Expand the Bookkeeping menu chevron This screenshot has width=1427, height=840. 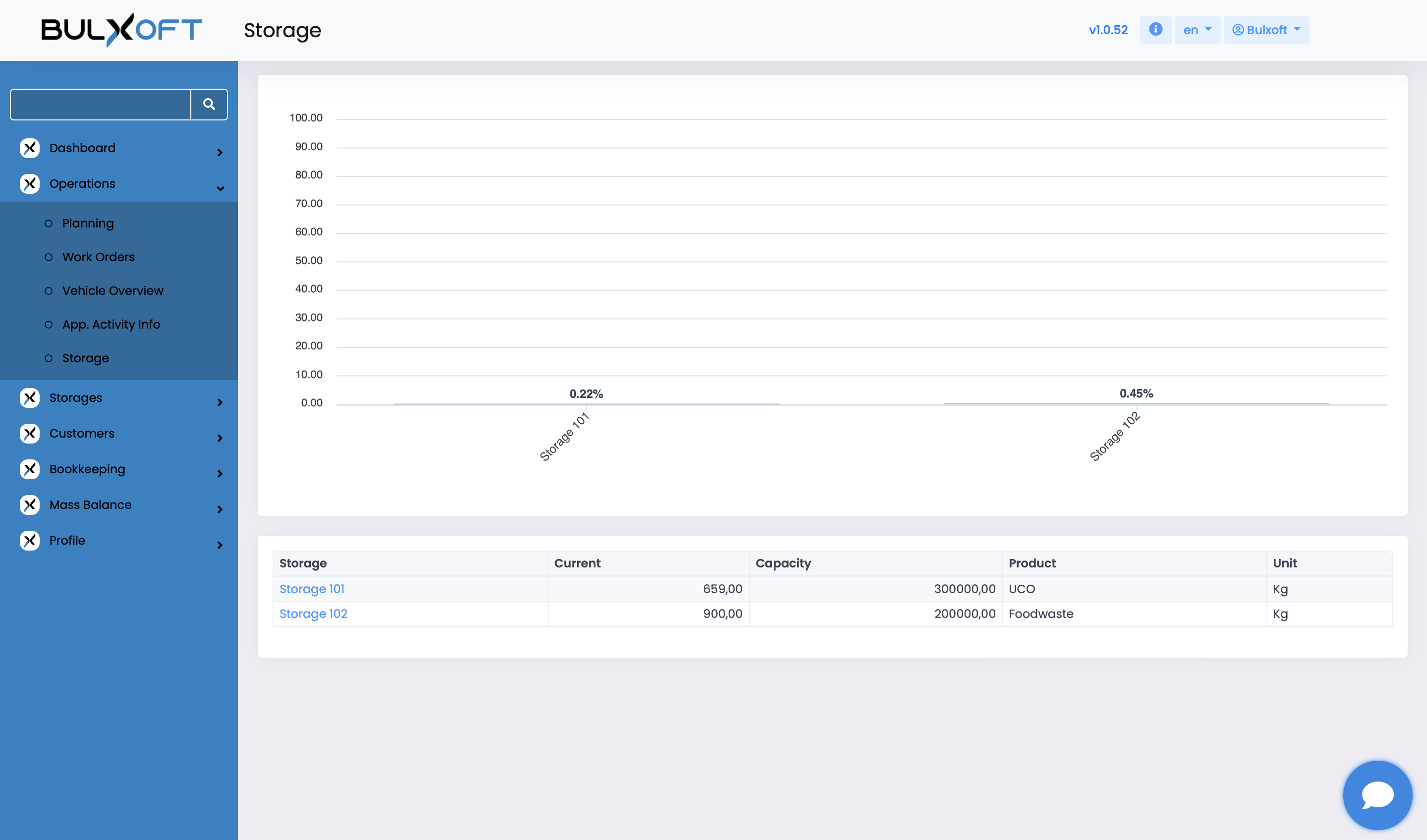coord(220,474)
